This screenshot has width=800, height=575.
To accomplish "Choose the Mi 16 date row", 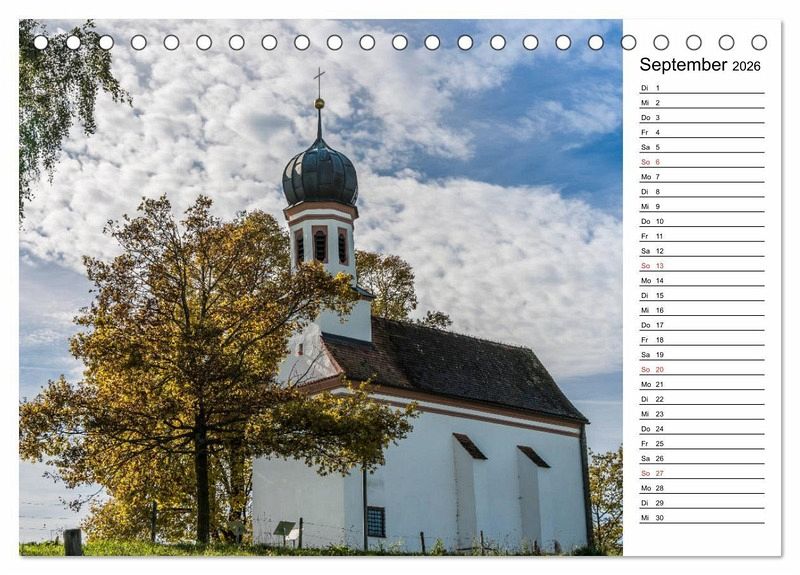I will [700, 310].
